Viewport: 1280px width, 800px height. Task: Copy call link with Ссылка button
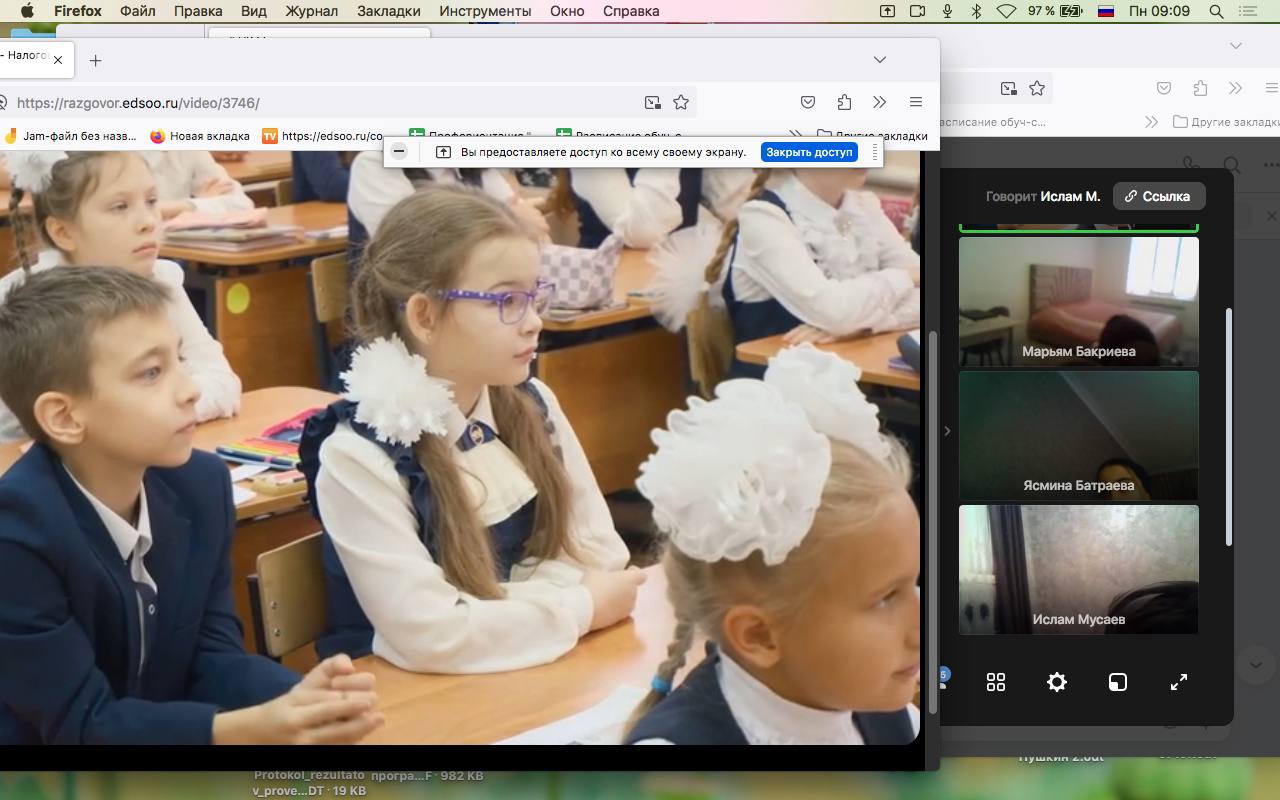[x=1158, y=196]
